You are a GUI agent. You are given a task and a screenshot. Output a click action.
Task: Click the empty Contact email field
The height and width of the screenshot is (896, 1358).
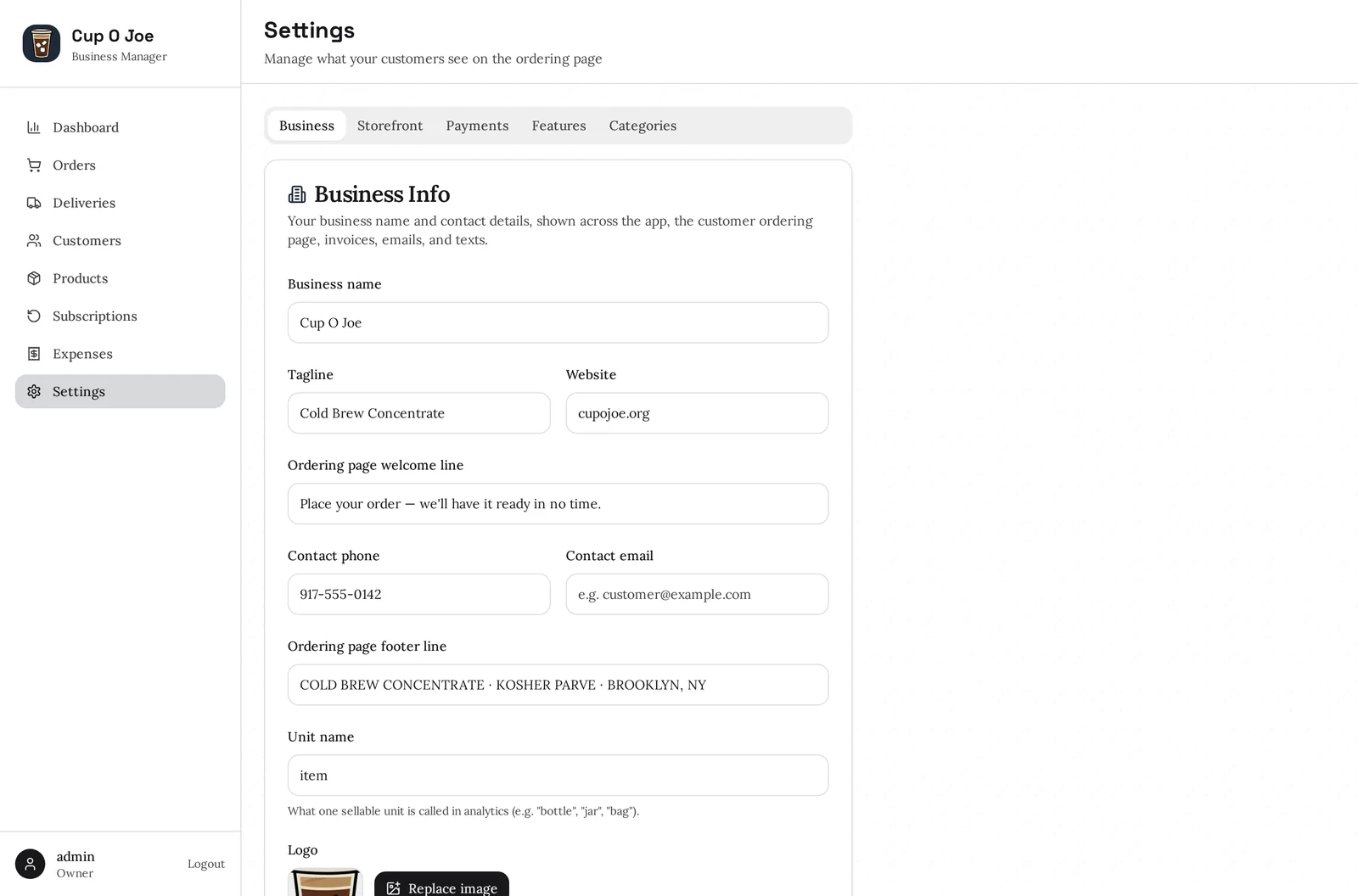(x=697, y=594)
